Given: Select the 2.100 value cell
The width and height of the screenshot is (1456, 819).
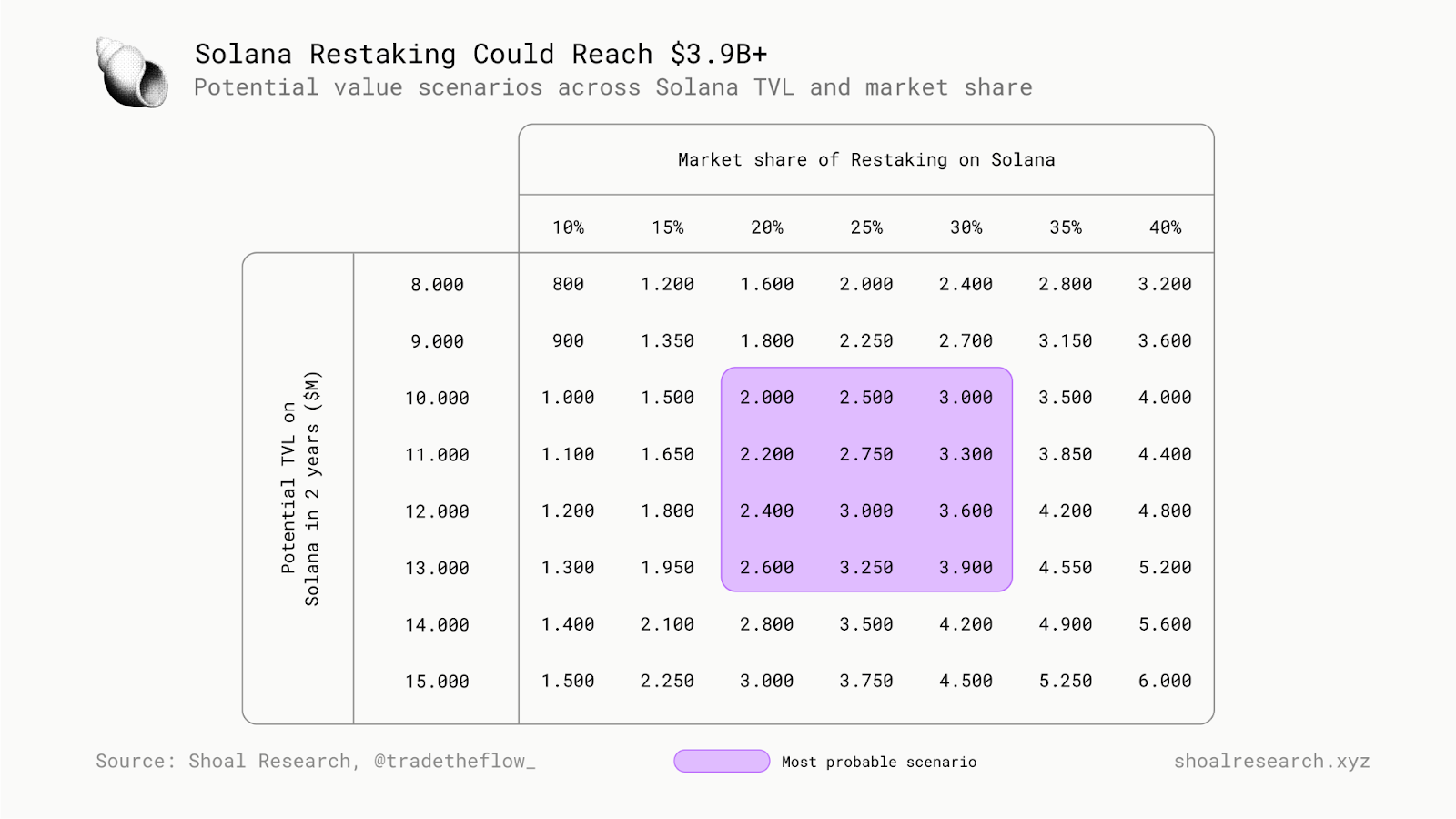Looking at the screenshot, I should [x=667, y=624].
